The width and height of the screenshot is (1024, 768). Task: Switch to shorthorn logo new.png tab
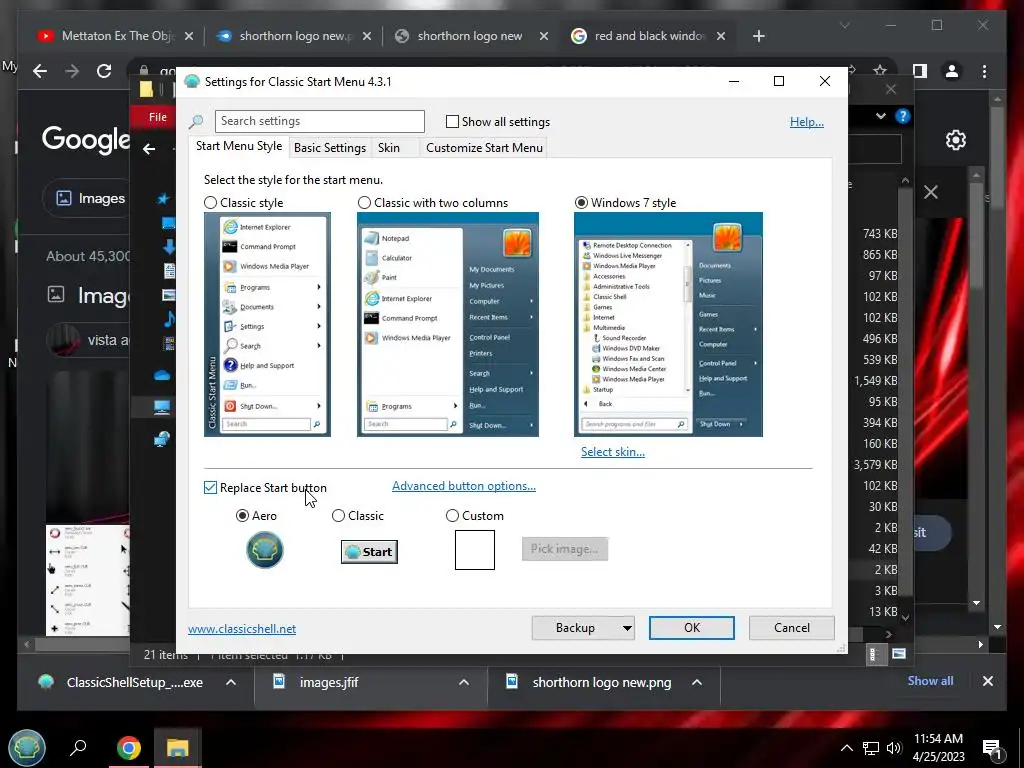[294, 37]
